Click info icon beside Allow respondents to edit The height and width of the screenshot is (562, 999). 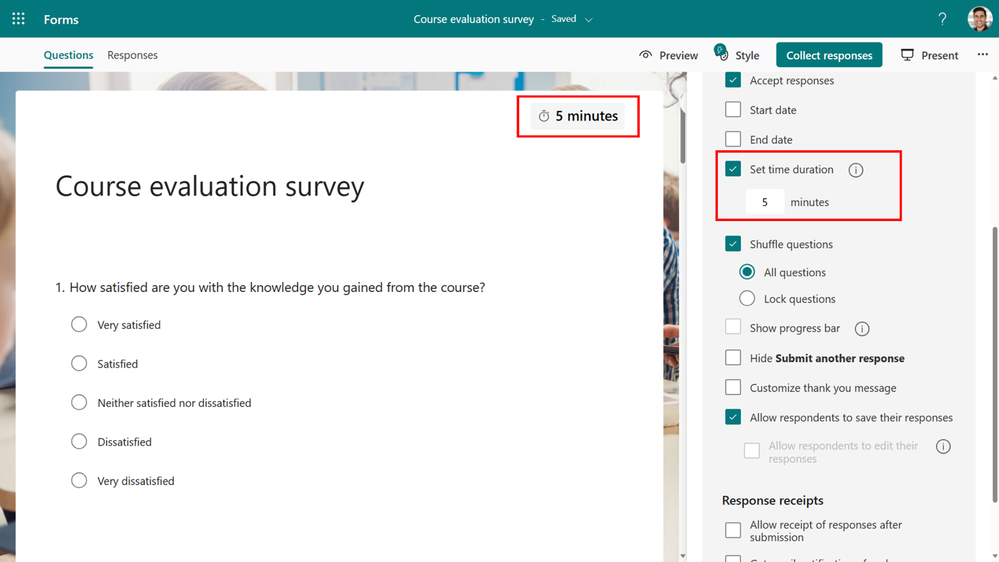tap(943, 447)
